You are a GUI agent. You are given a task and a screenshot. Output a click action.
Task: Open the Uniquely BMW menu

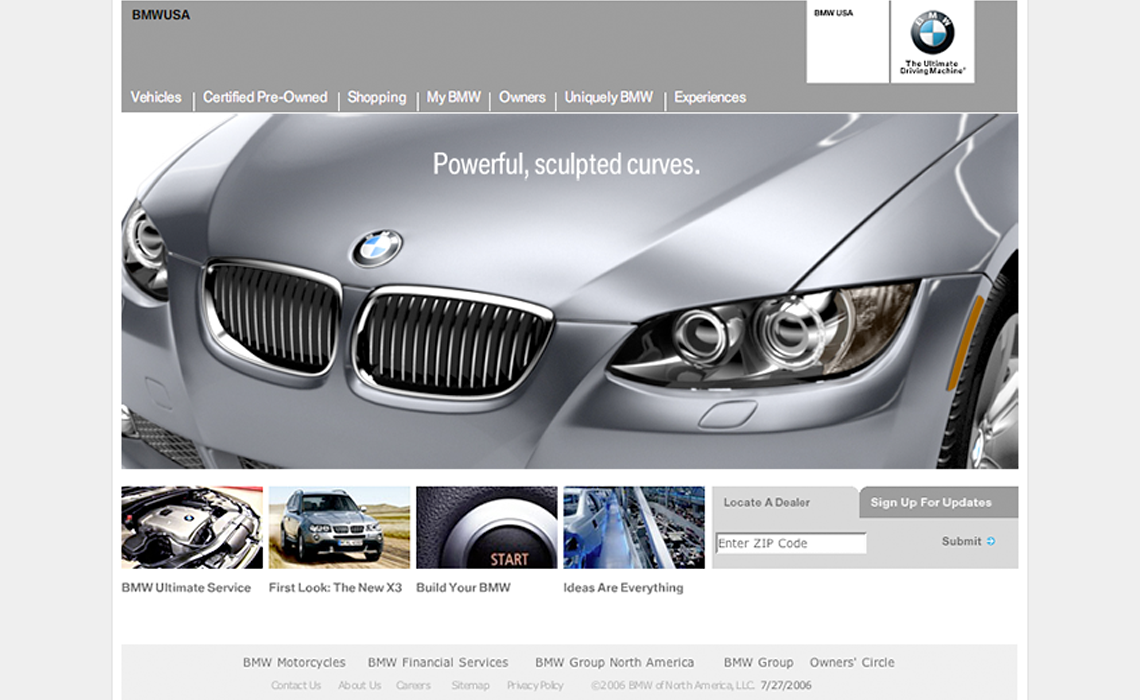pos(609,97)
